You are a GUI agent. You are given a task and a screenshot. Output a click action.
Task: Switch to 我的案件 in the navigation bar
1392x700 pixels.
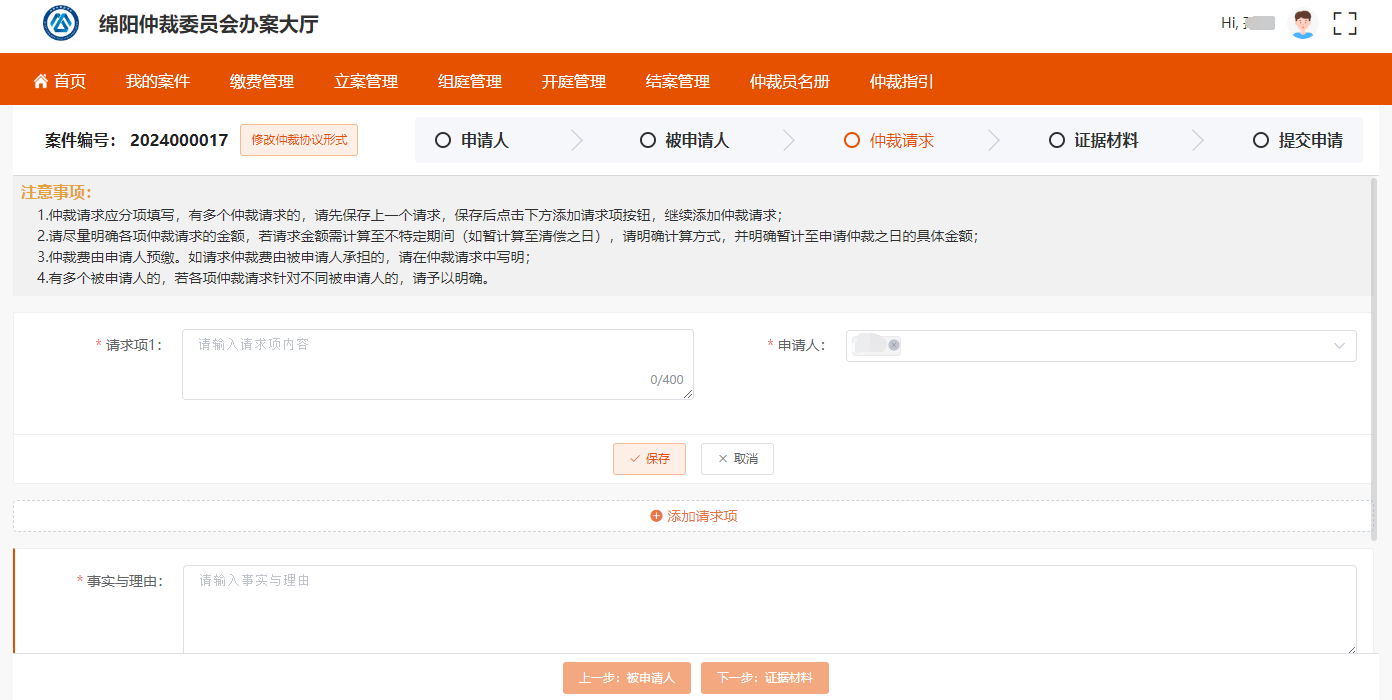pyautogui.click(x=157, y=81)
